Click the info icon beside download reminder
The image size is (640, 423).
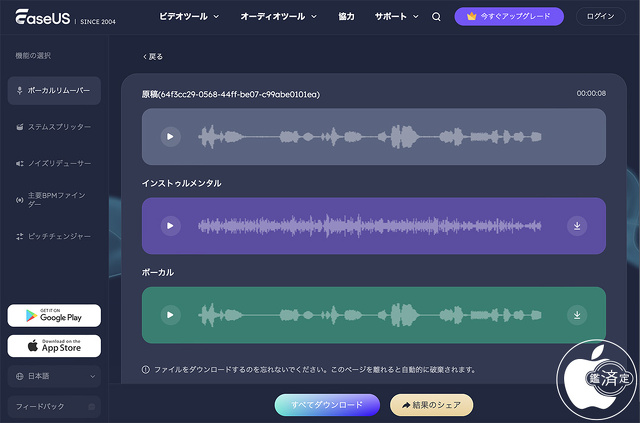(146, 370)
